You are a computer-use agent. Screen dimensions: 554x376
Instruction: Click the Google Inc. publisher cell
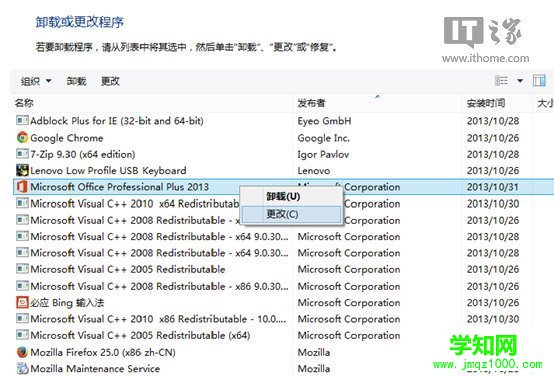pos(324,138)
